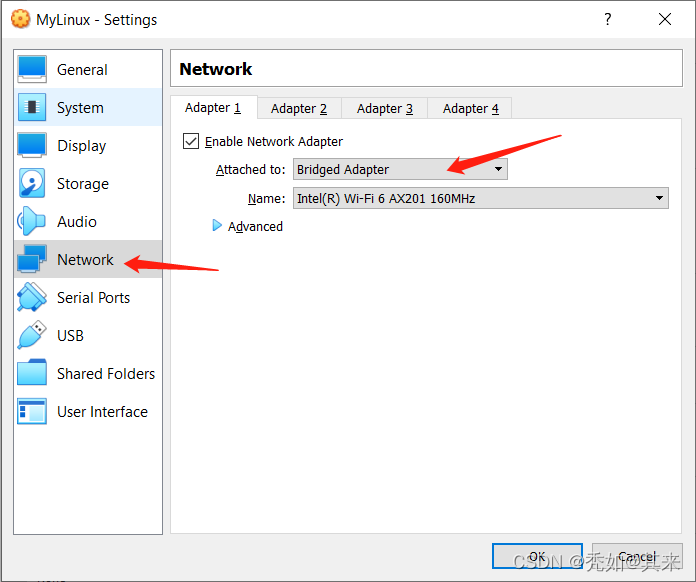Open Storage via disk icon

(32, 183)
